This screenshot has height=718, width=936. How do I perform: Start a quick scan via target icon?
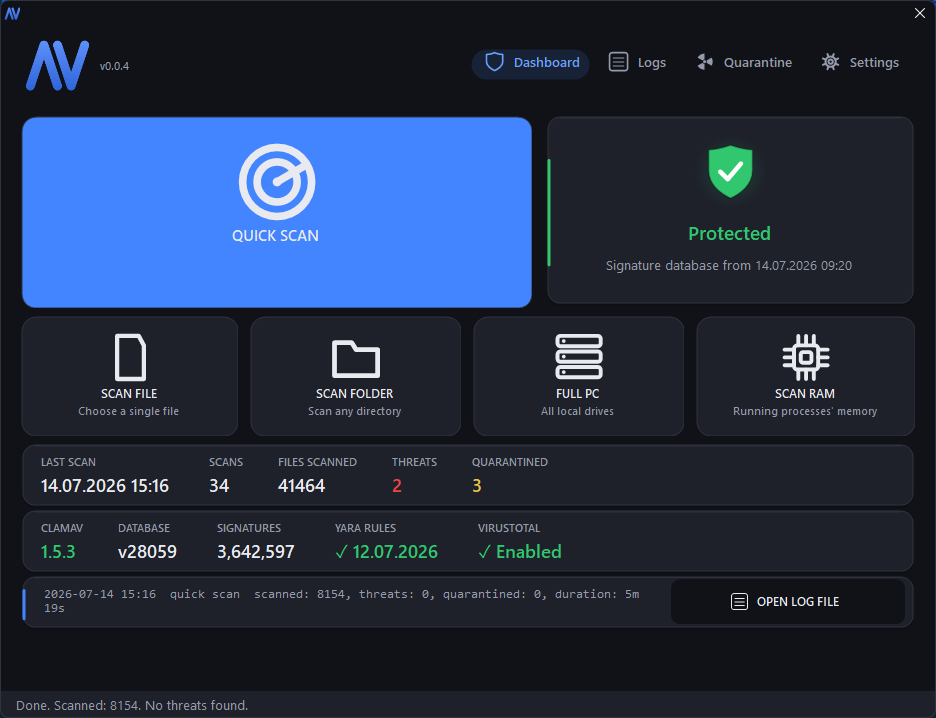tap(277, 181)
